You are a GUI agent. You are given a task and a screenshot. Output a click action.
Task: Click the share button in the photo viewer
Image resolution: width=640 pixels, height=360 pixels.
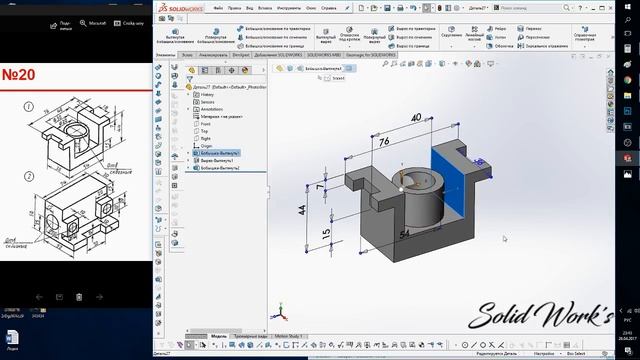tap(61, 26)
